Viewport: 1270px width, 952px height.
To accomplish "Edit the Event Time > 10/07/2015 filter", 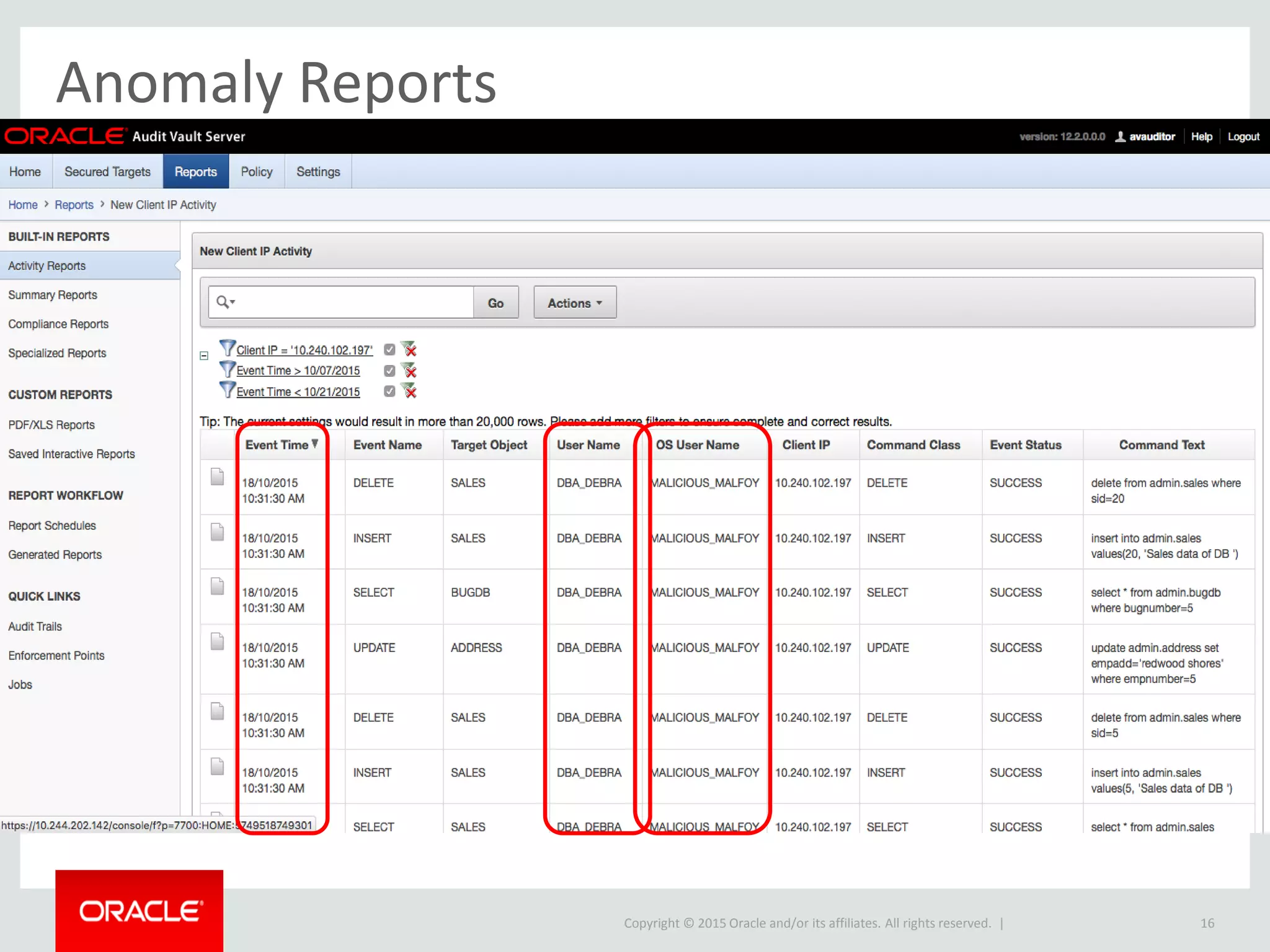I will 298,371.
